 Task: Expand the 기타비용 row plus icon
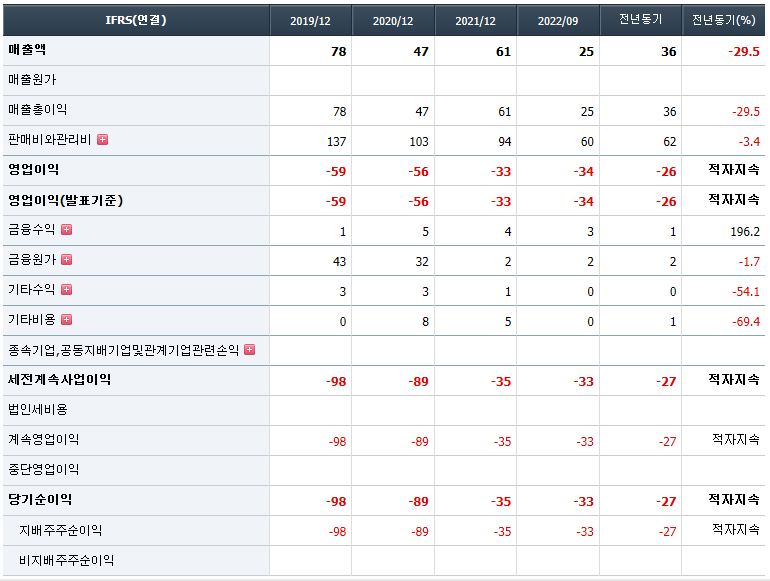point(66,320)
